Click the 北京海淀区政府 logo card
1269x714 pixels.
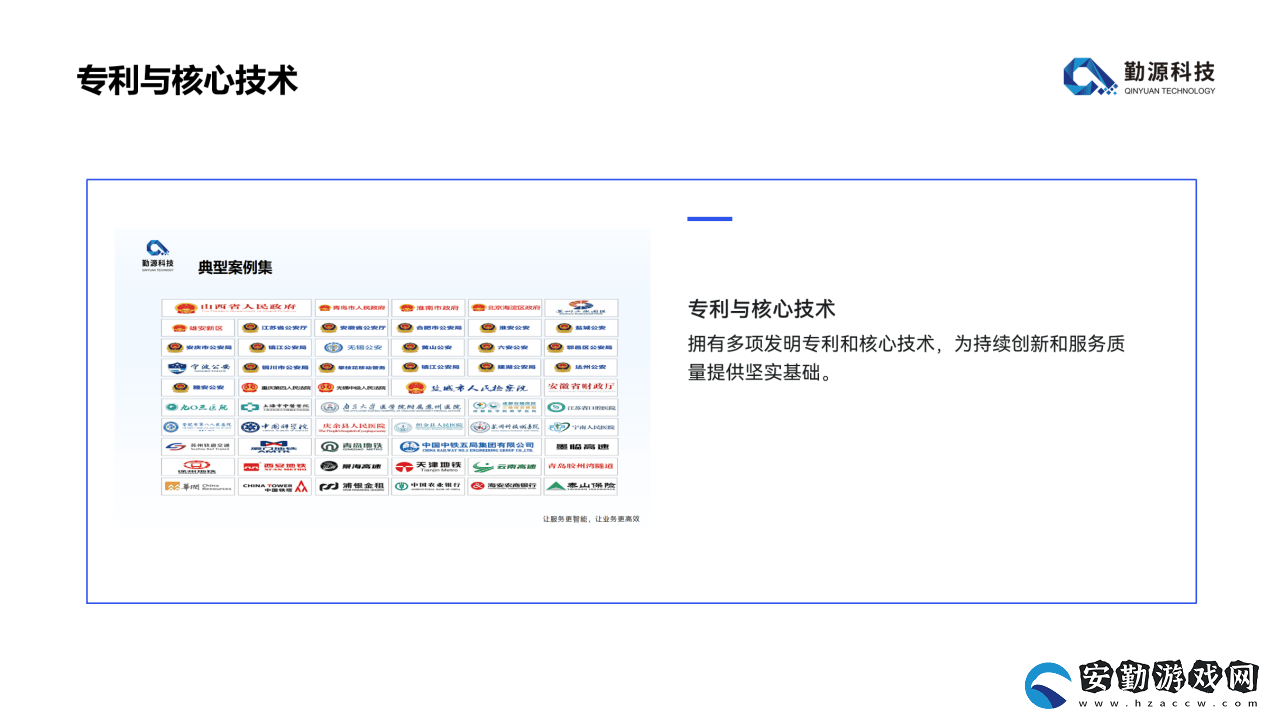(x=505, y=308)
